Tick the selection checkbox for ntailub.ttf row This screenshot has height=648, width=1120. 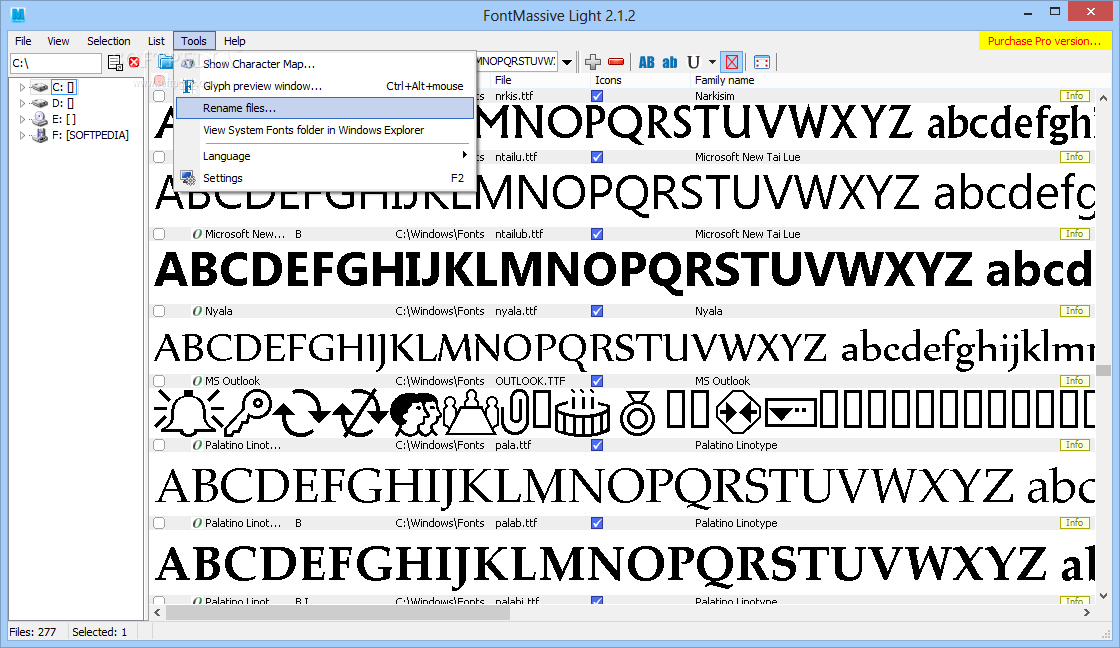[x=159, y=234]
